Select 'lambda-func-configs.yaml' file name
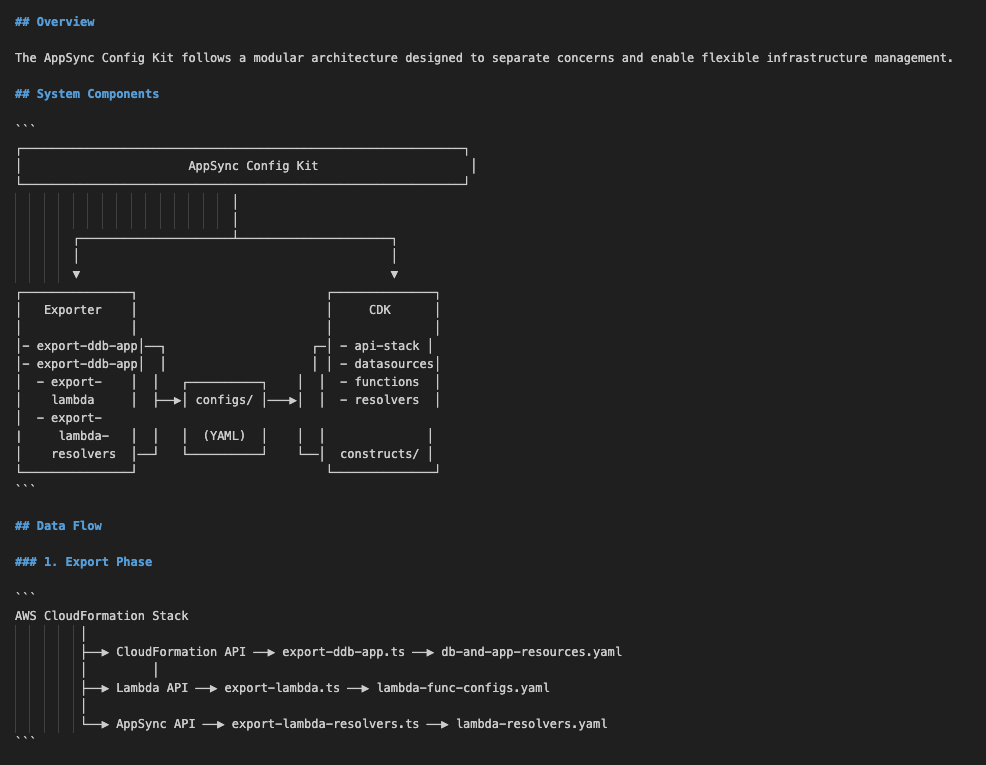The image size is (986, 765). pyautogui.click(x=463, y=688)
